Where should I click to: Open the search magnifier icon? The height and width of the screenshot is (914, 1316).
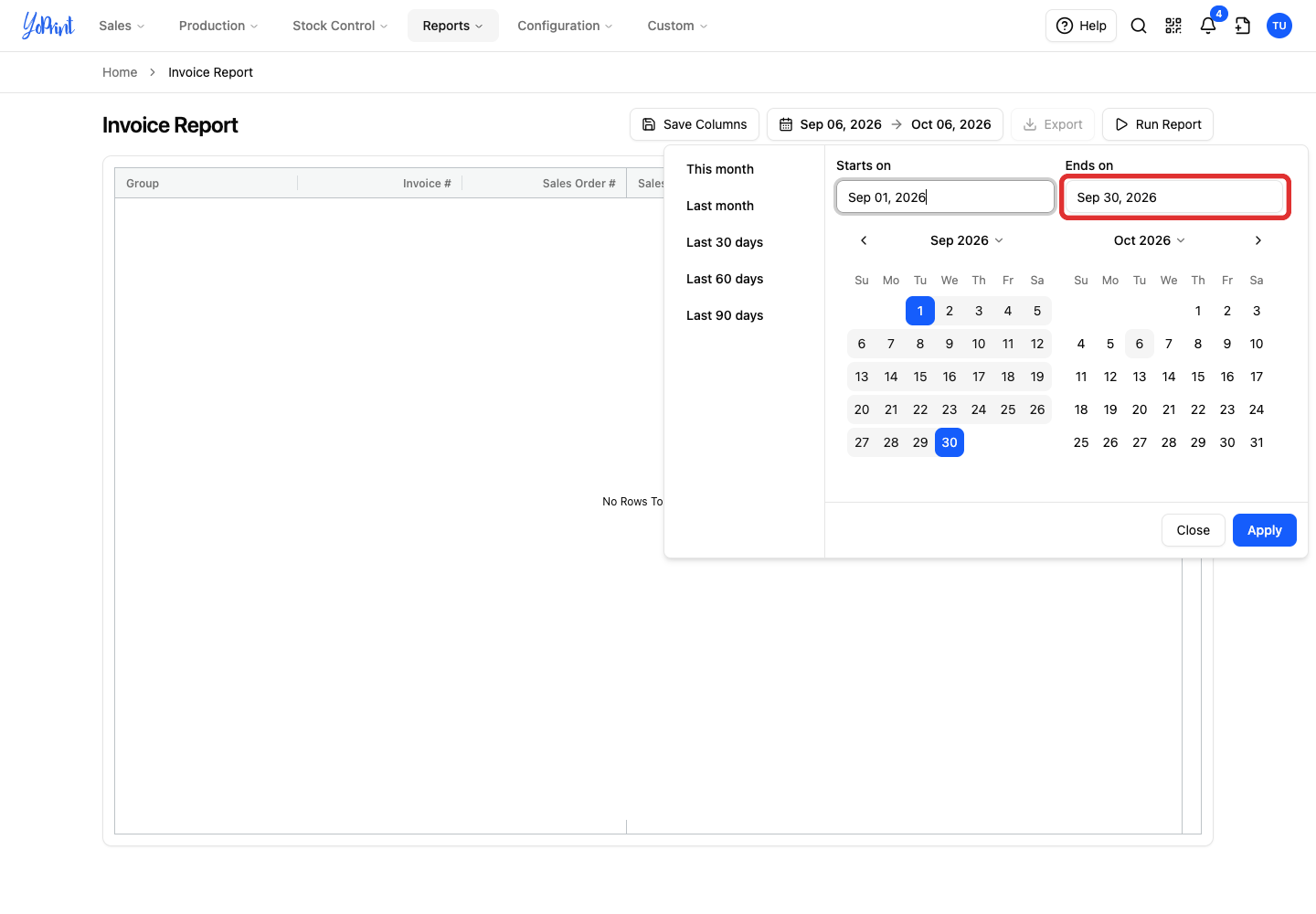[1139, 26]
